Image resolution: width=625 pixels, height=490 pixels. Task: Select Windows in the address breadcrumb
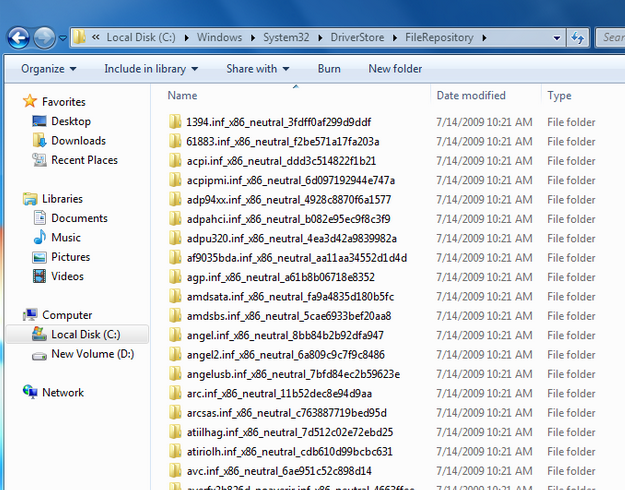(219, 37)
